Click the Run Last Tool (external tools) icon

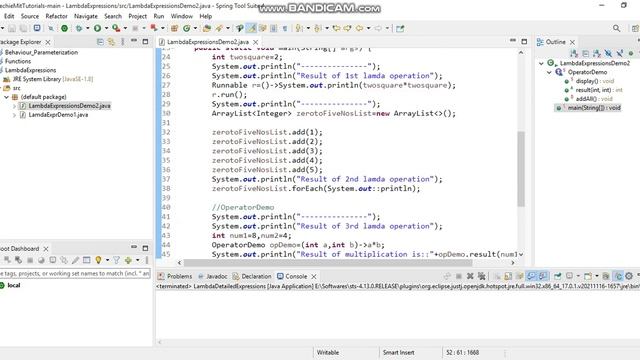tap(116, 28)
